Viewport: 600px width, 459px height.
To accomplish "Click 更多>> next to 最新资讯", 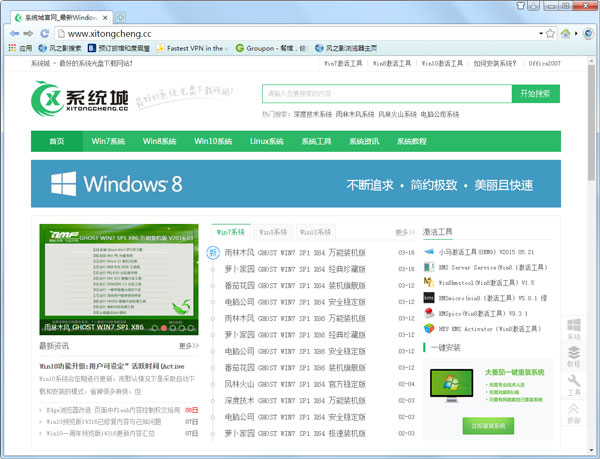I will (x=189, y=346).
